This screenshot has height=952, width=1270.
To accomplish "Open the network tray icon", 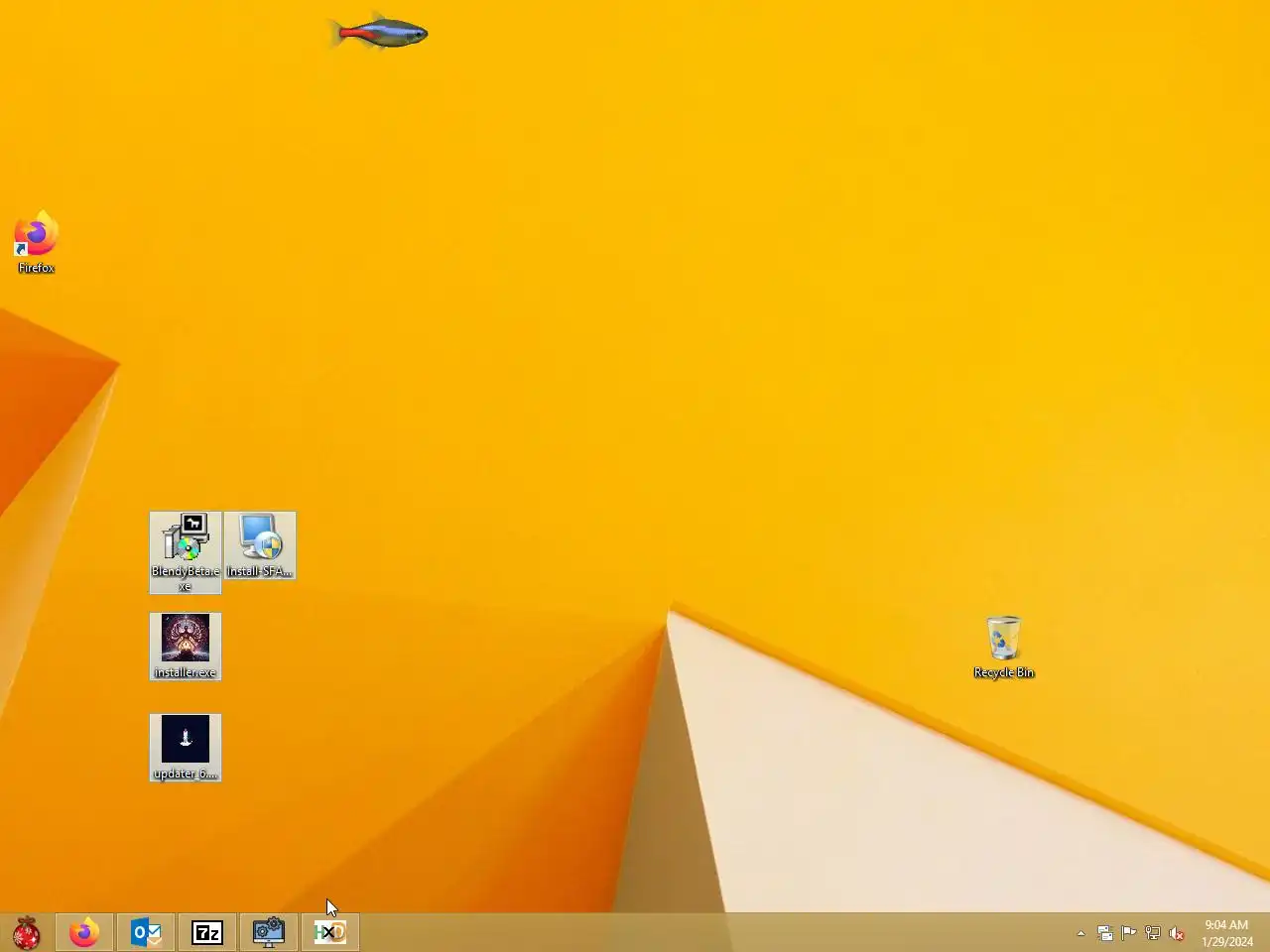I will [x=1153, y=933].
